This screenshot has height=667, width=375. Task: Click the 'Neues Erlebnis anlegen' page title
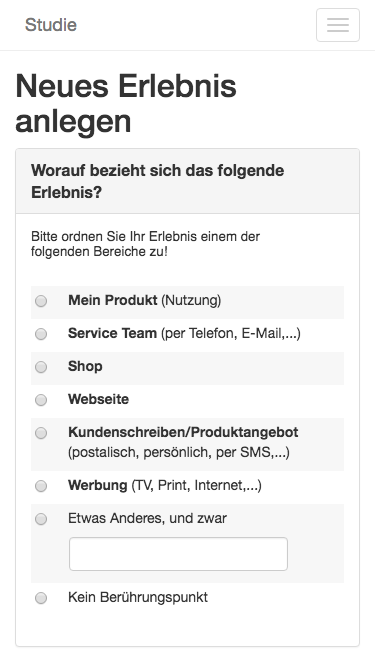(126, 103)
